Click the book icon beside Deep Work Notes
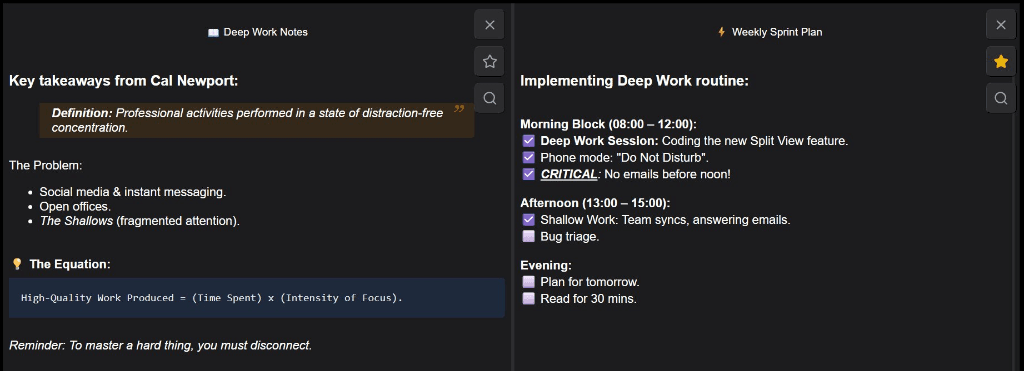The image size is (1024, 371). tap(213, 33)
